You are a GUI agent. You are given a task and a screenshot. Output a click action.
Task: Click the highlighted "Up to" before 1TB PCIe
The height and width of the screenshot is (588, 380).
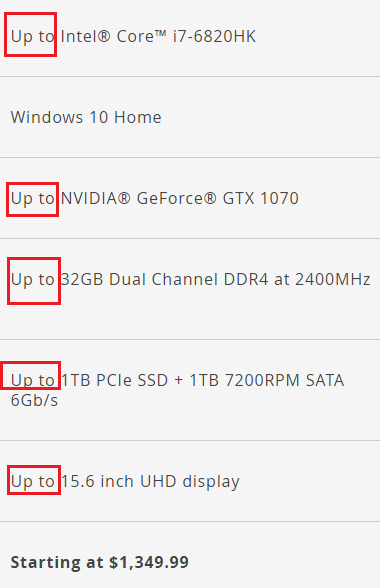pyautogui.click(x=33, y=381)
